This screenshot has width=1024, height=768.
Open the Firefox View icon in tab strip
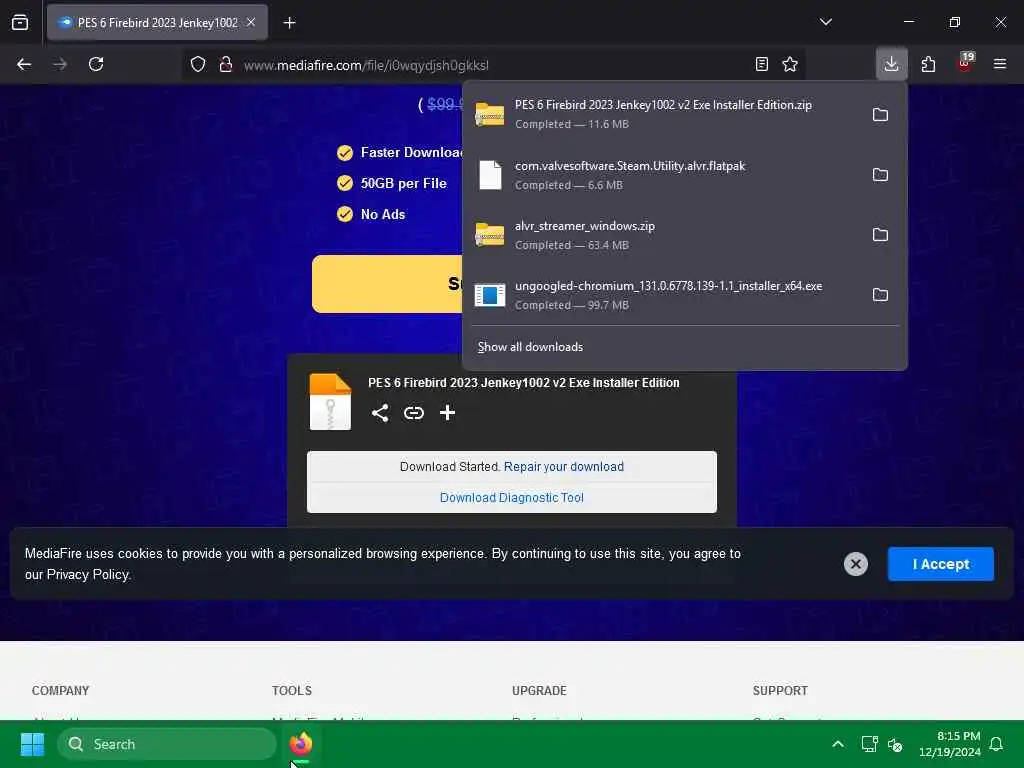pos(20,22)
